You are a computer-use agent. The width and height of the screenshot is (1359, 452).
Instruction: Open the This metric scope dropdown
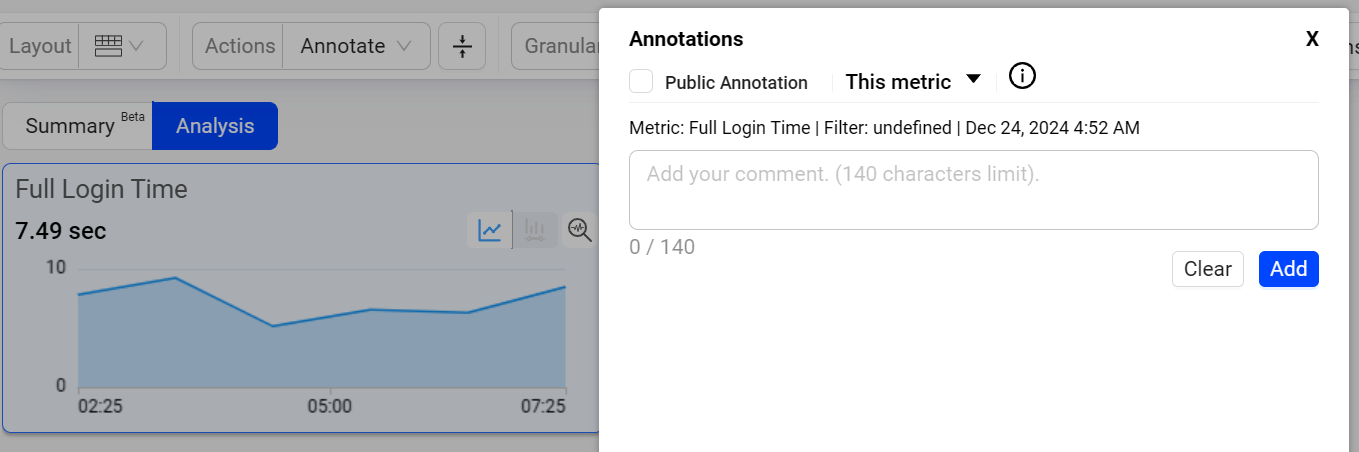point(913,82)
